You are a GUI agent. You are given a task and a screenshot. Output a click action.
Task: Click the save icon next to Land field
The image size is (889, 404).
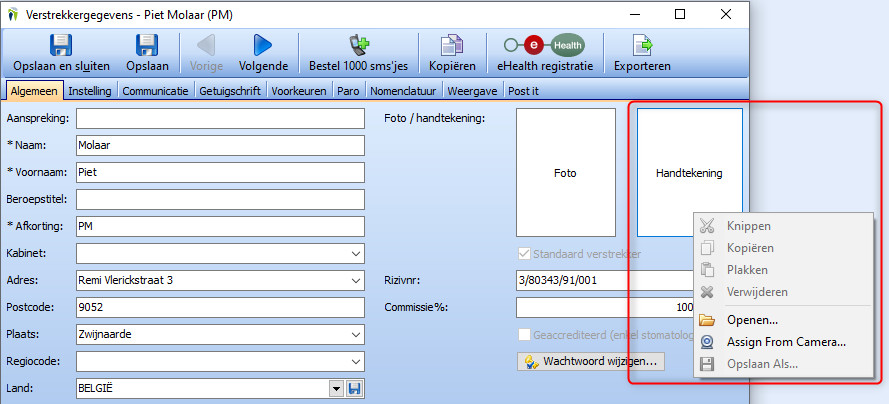tap(355, 387)
